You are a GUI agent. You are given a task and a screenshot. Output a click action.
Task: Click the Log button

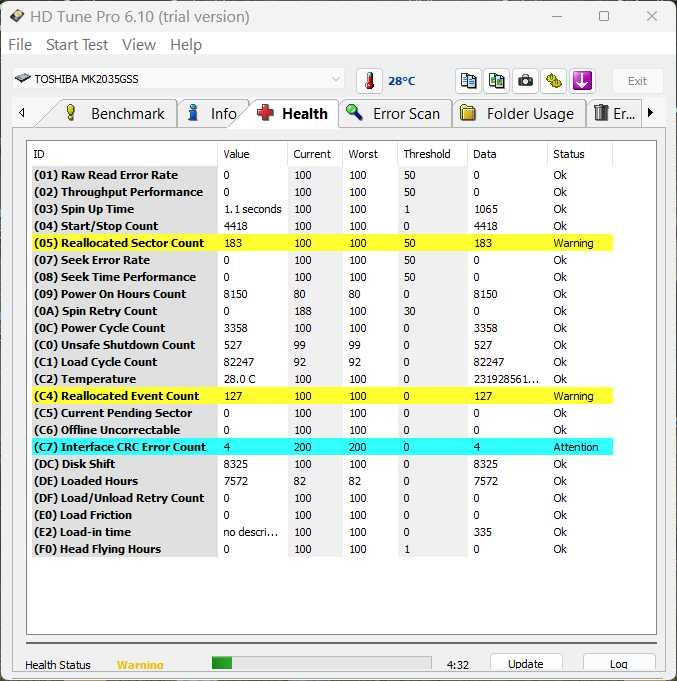(x=618, y=664)
